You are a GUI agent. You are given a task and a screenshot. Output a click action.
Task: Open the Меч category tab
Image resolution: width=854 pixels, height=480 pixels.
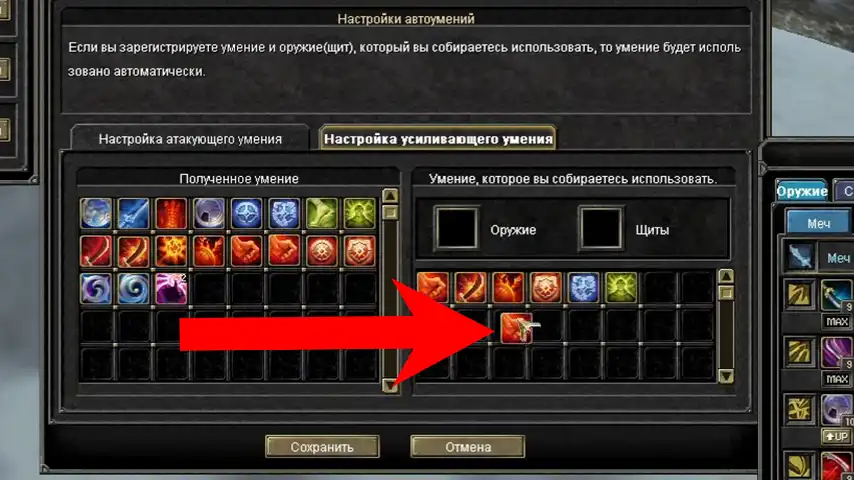819,223
